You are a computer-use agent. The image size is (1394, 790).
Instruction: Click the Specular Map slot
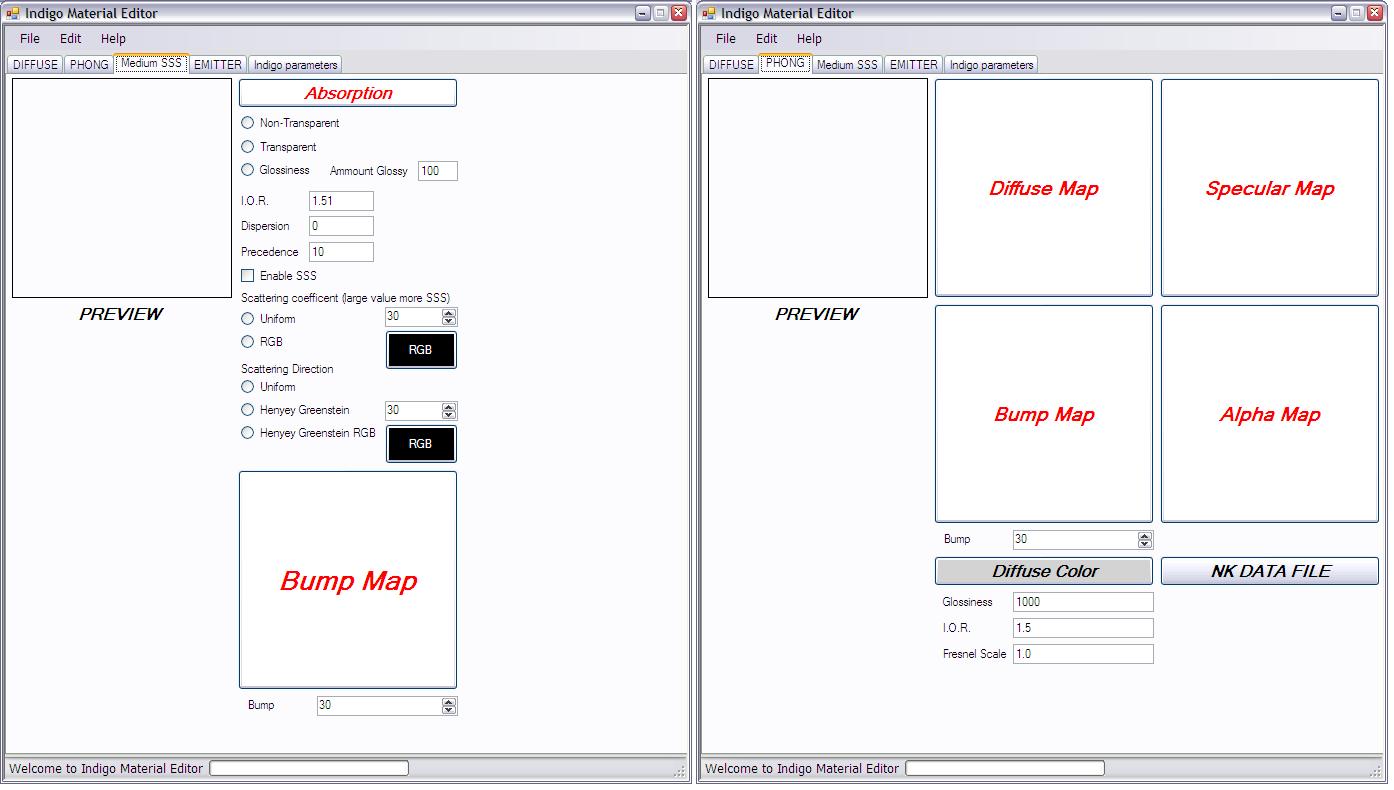pos(1269,188)
